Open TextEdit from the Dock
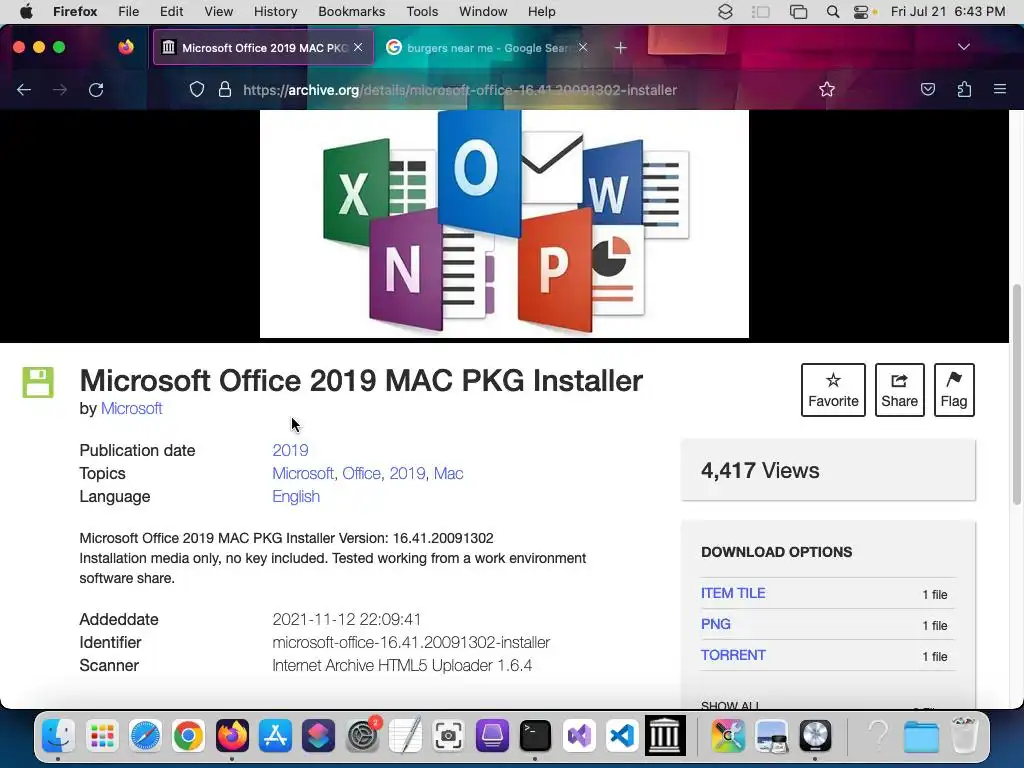Viewport: 1024px width, 768px height. (x=405, y=736)
